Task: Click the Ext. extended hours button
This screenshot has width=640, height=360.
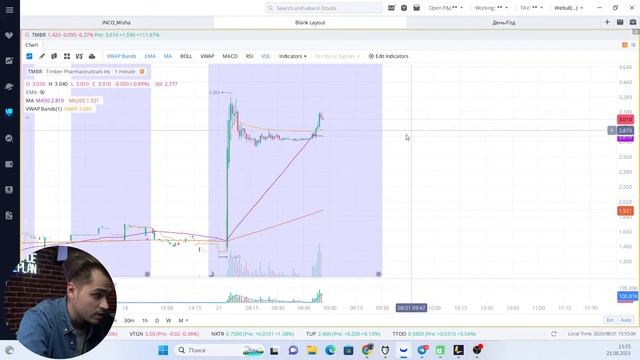Action: click(x=610, y=320)
